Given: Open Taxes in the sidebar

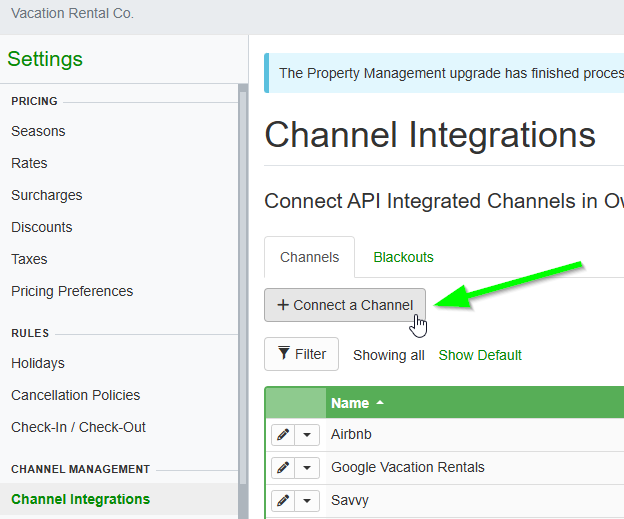Looking at the screenshot, I should (29, 259).
